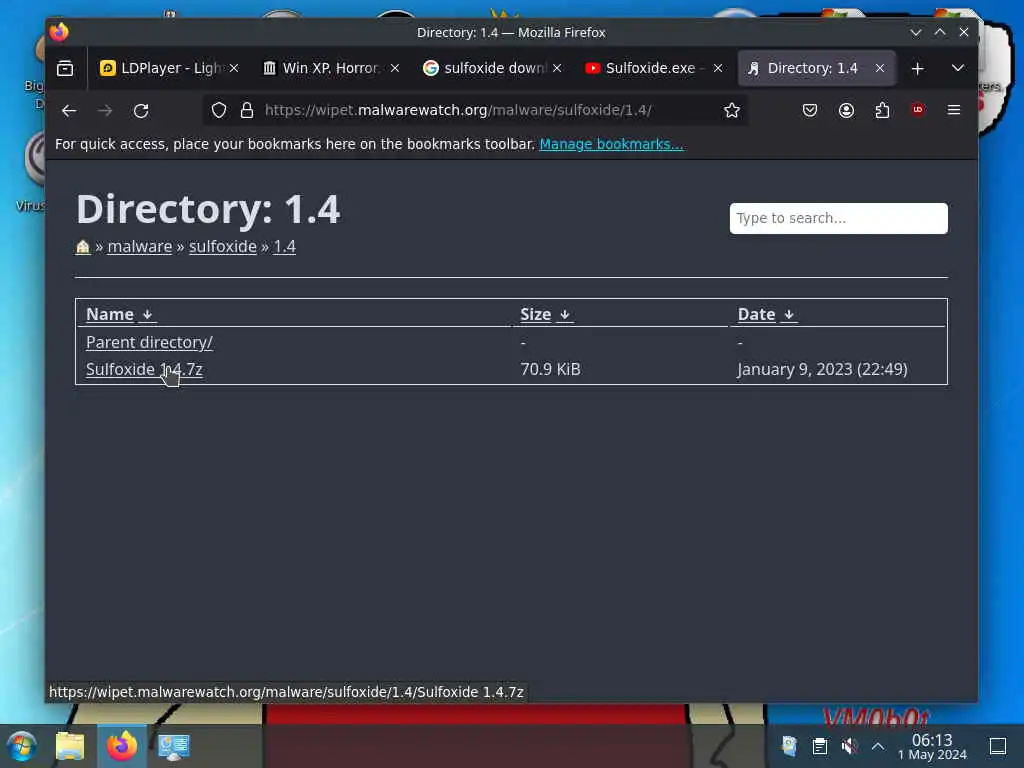Screen dimensions: 1024x768
Task: Open the uBlock Origin extension icon
Action: (x=918, y=110)
